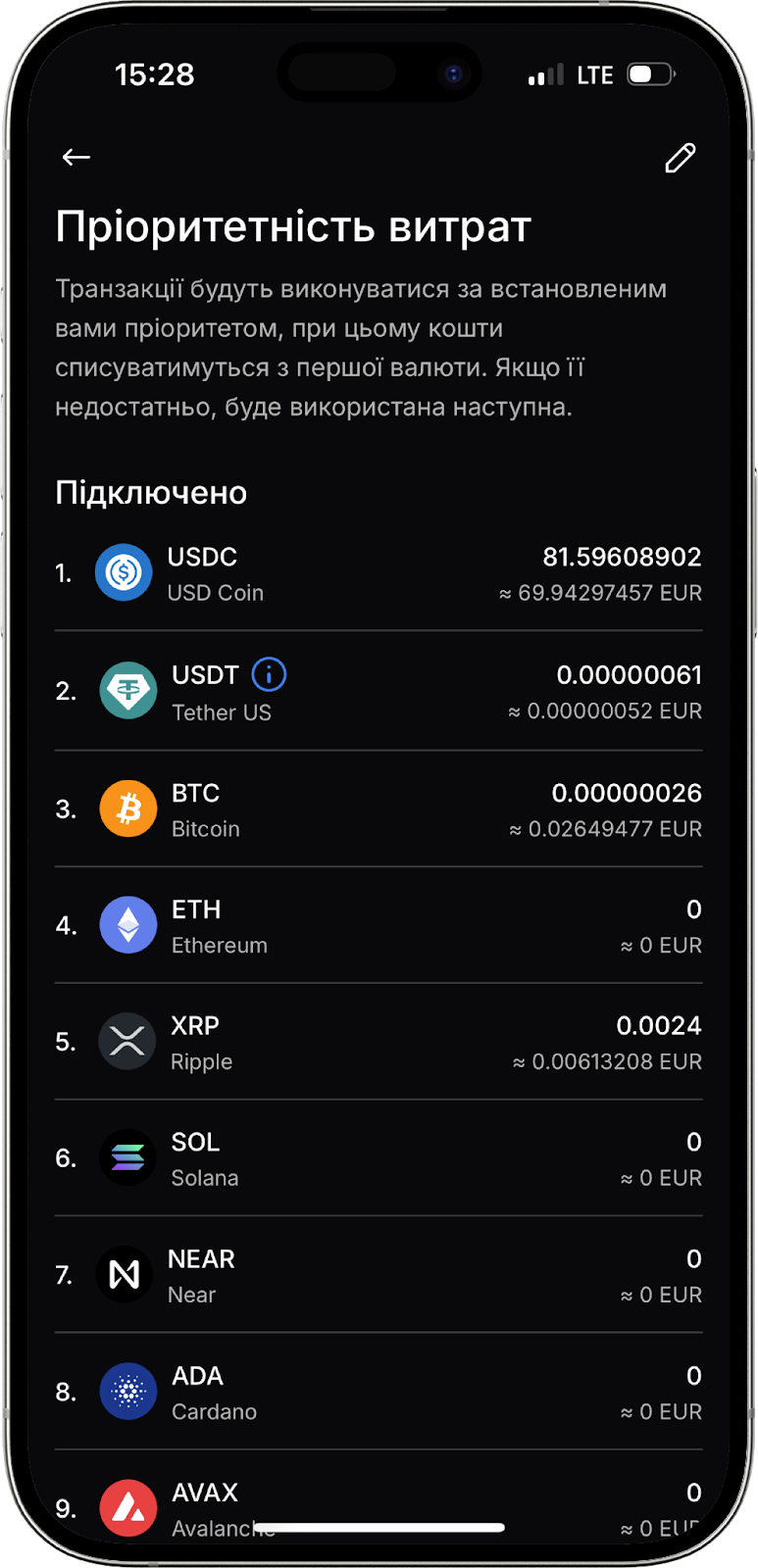Tap the home indicator bar
This screenshot has width=758, height=1568.
tap(379, 1527)
